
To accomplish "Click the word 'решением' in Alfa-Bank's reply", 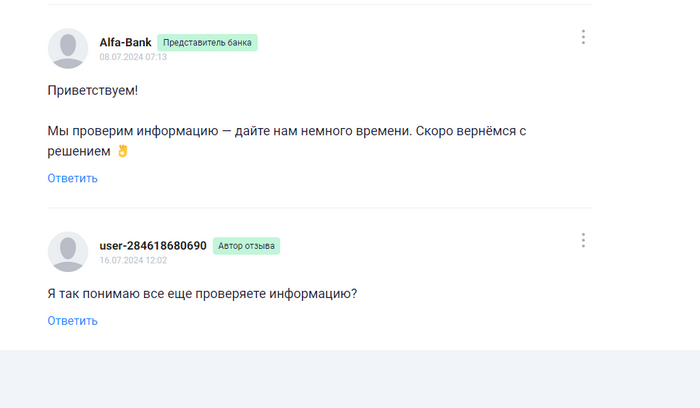I will click(x=79, y=151).
